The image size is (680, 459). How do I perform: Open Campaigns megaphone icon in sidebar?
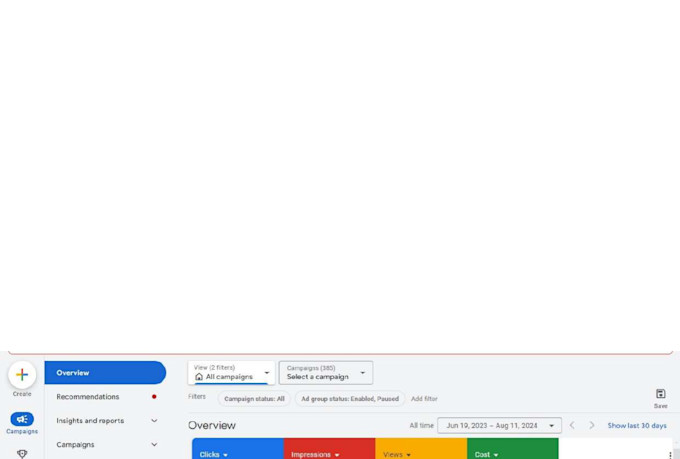pos(22,419)
